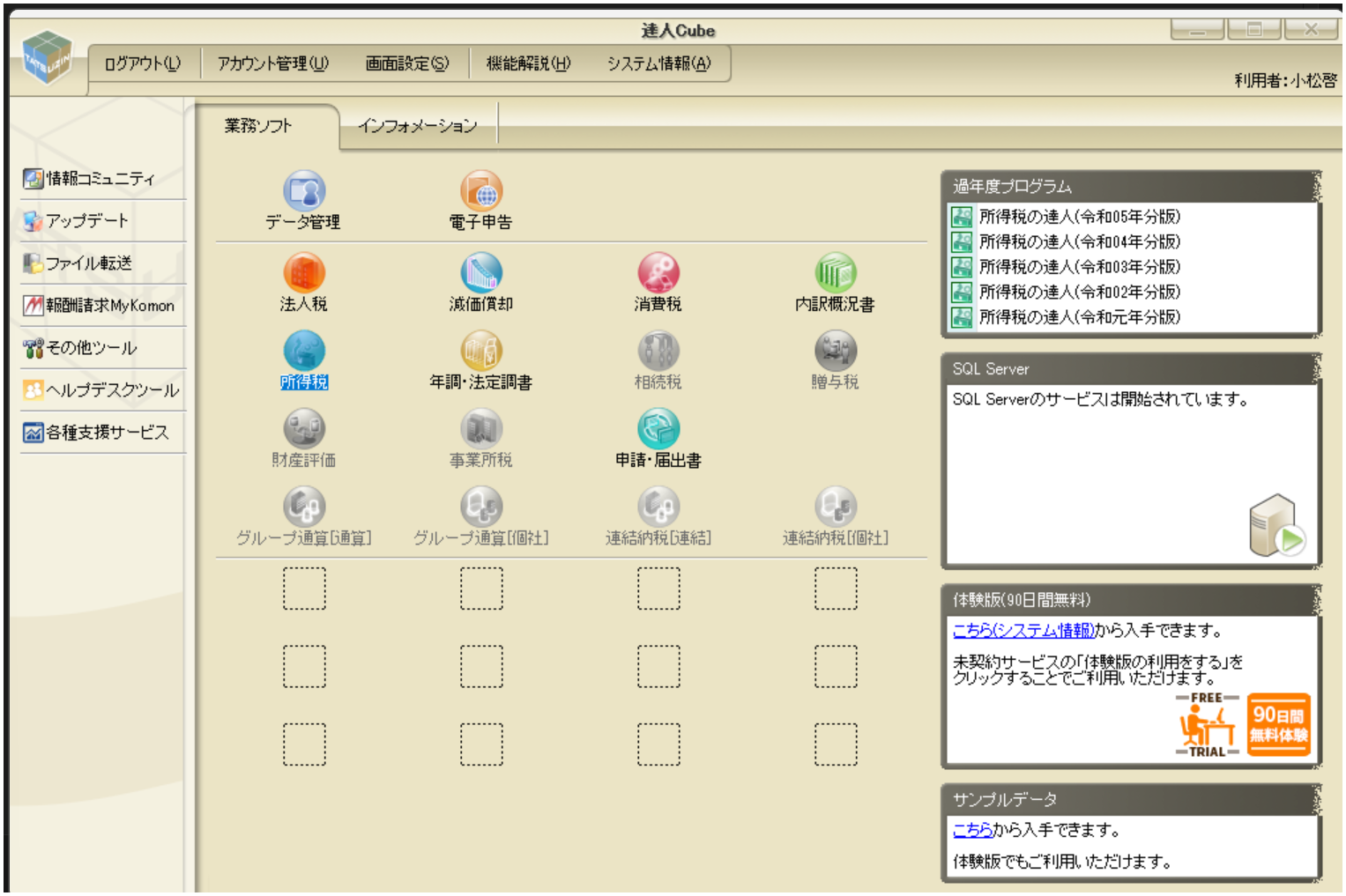This screenshot has width=1346, height=896.
Task: Click the ログアウト menu item
Action: tap(142, 63)
